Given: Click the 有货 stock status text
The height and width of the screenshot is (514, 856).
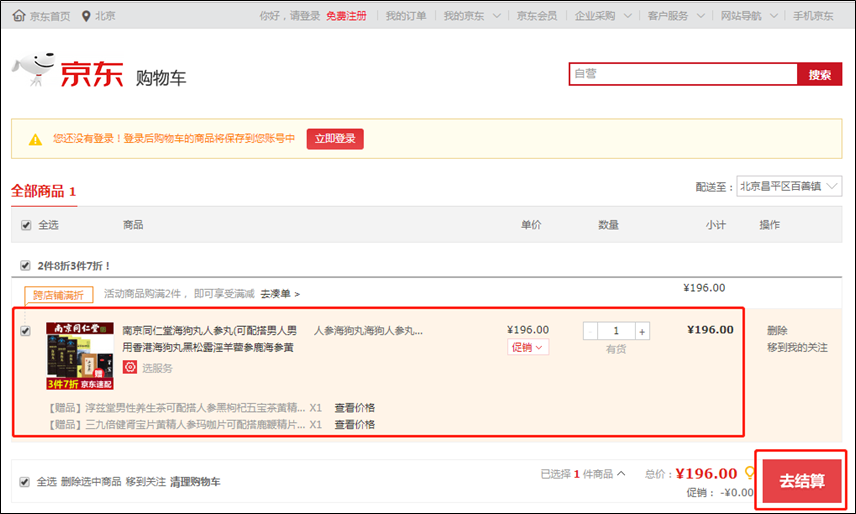Looking at the screenshot, I should [x=616, y=349].
